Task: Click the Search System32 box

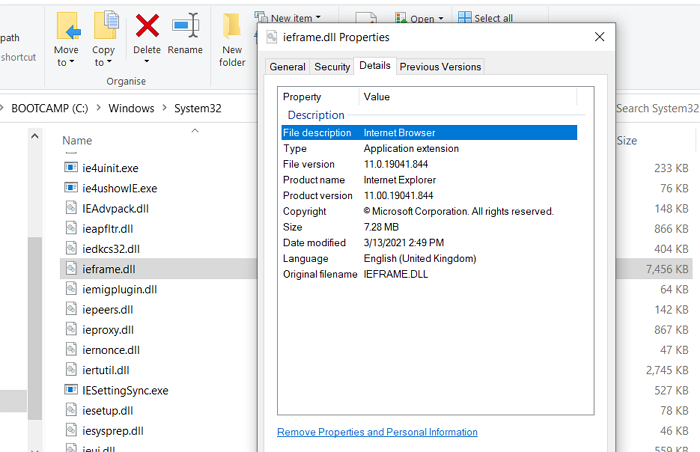Action: coord(657,108)
